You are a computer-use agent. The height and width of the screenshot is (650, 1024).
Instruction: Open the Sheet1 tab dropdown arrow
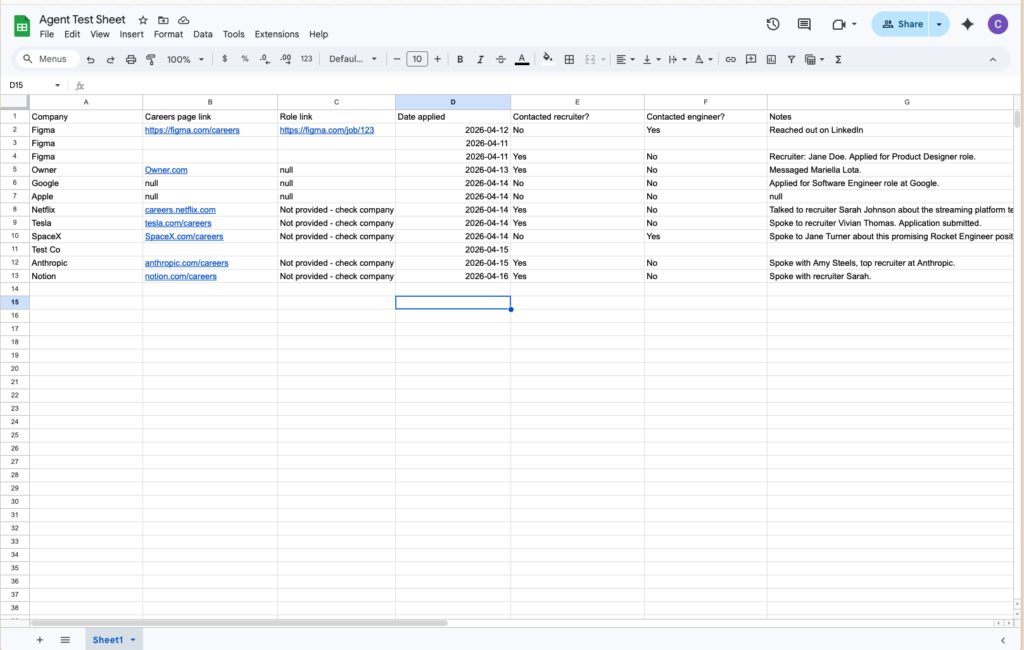pos(133,640)
